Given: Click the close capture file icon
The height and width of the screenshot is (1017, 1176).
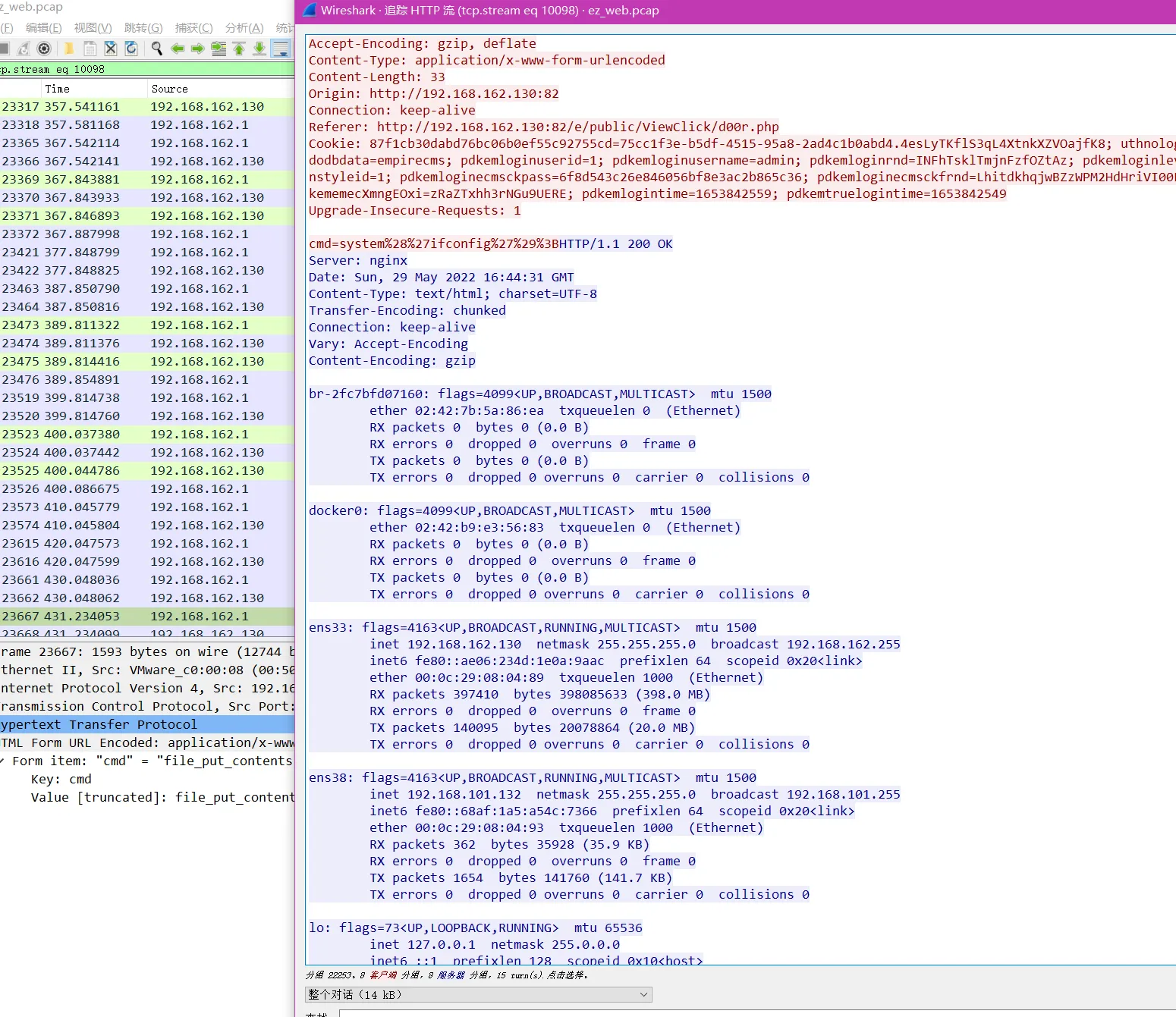Looking at the screenshot, I should tap(111, 49).
